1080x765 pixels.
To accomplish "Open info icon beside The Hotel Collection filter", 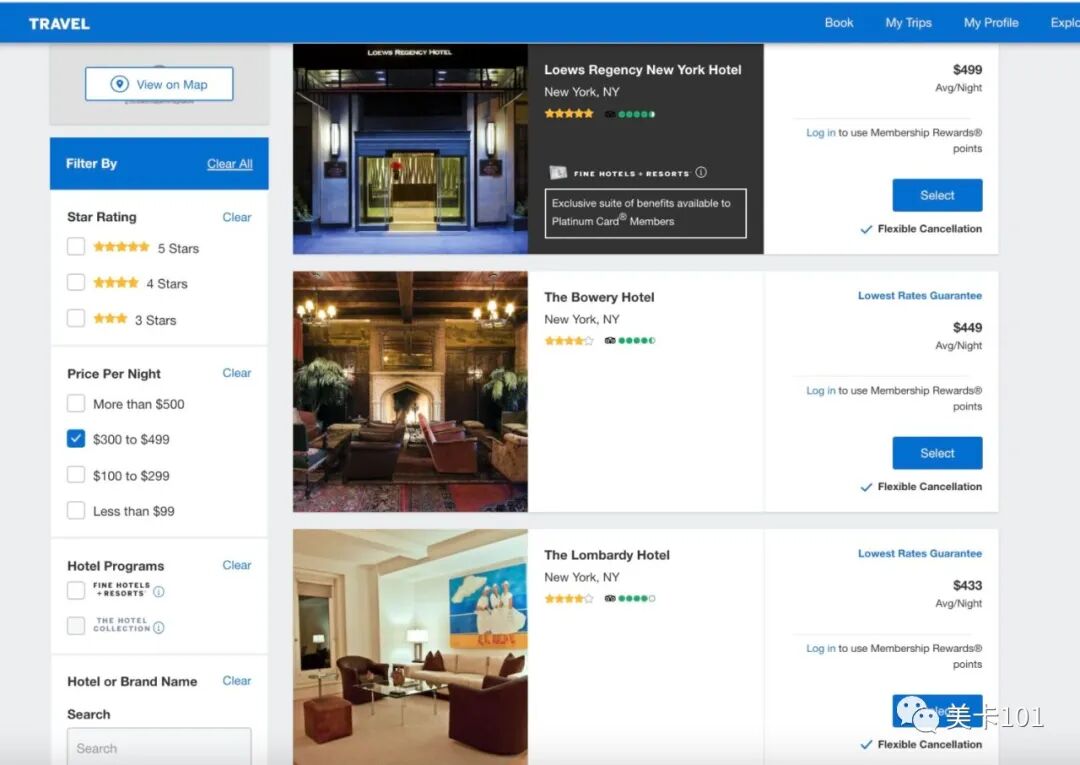I will 158,627.
